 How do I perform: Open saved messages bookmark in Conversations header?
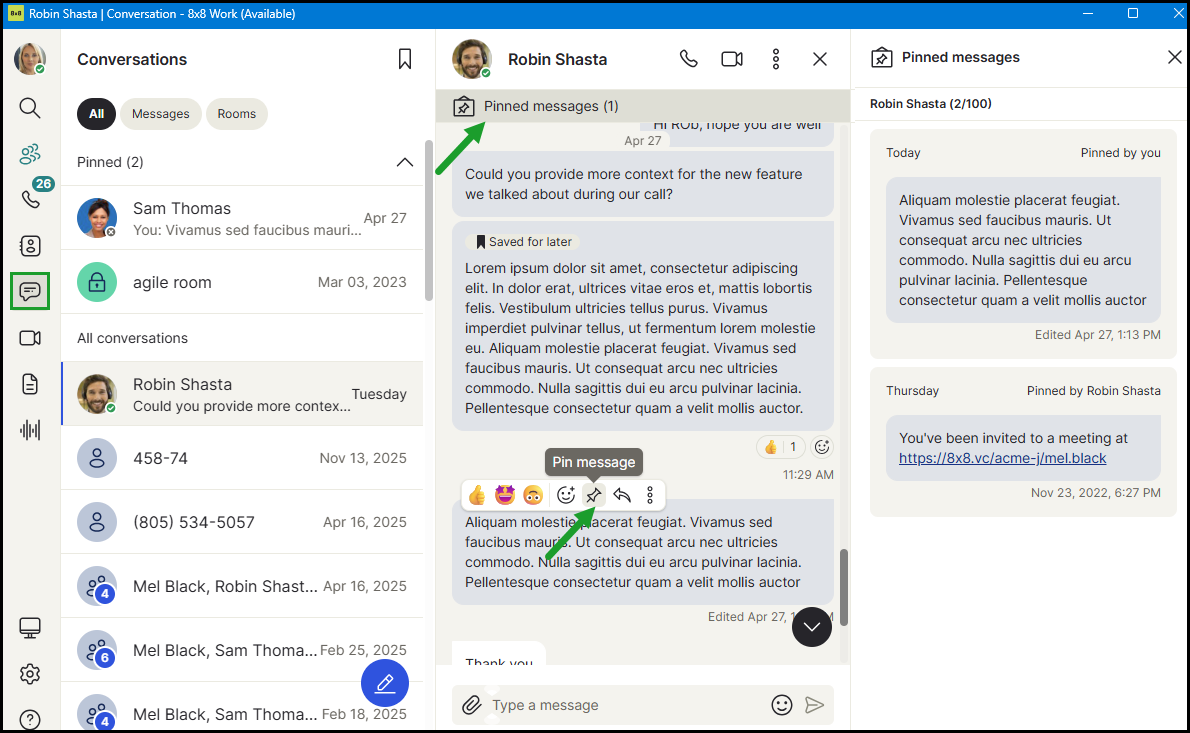click(405, 59)
